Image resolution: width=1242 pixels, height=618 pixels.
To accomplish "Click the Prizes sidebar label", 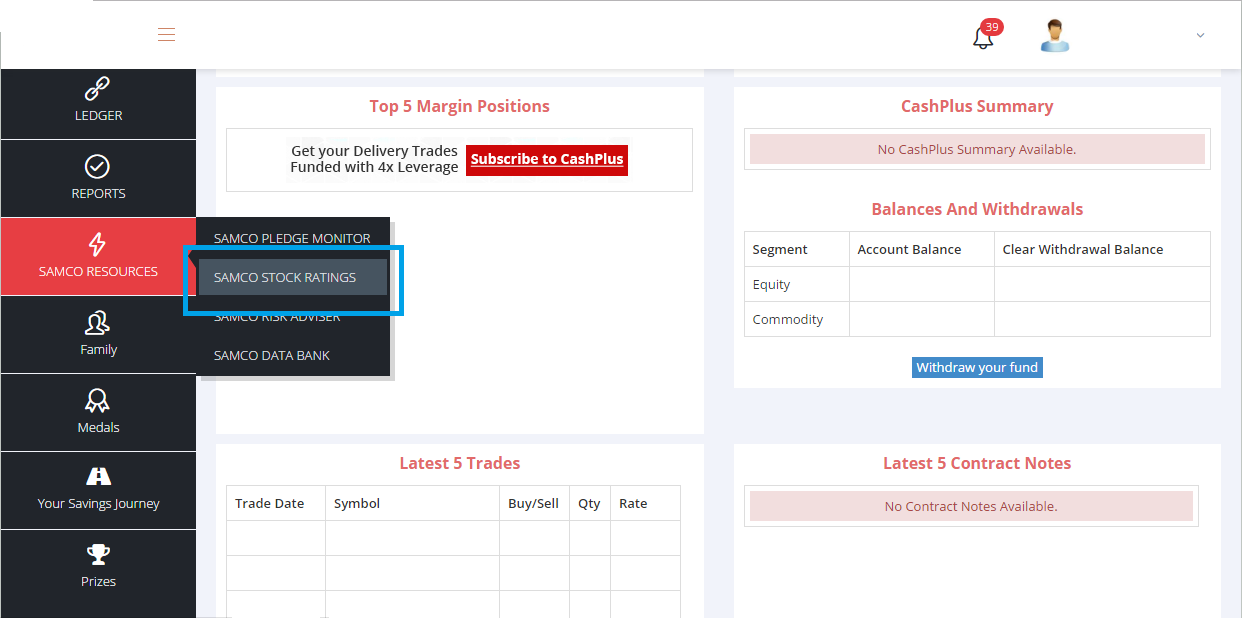I will (x=98, y=581).
